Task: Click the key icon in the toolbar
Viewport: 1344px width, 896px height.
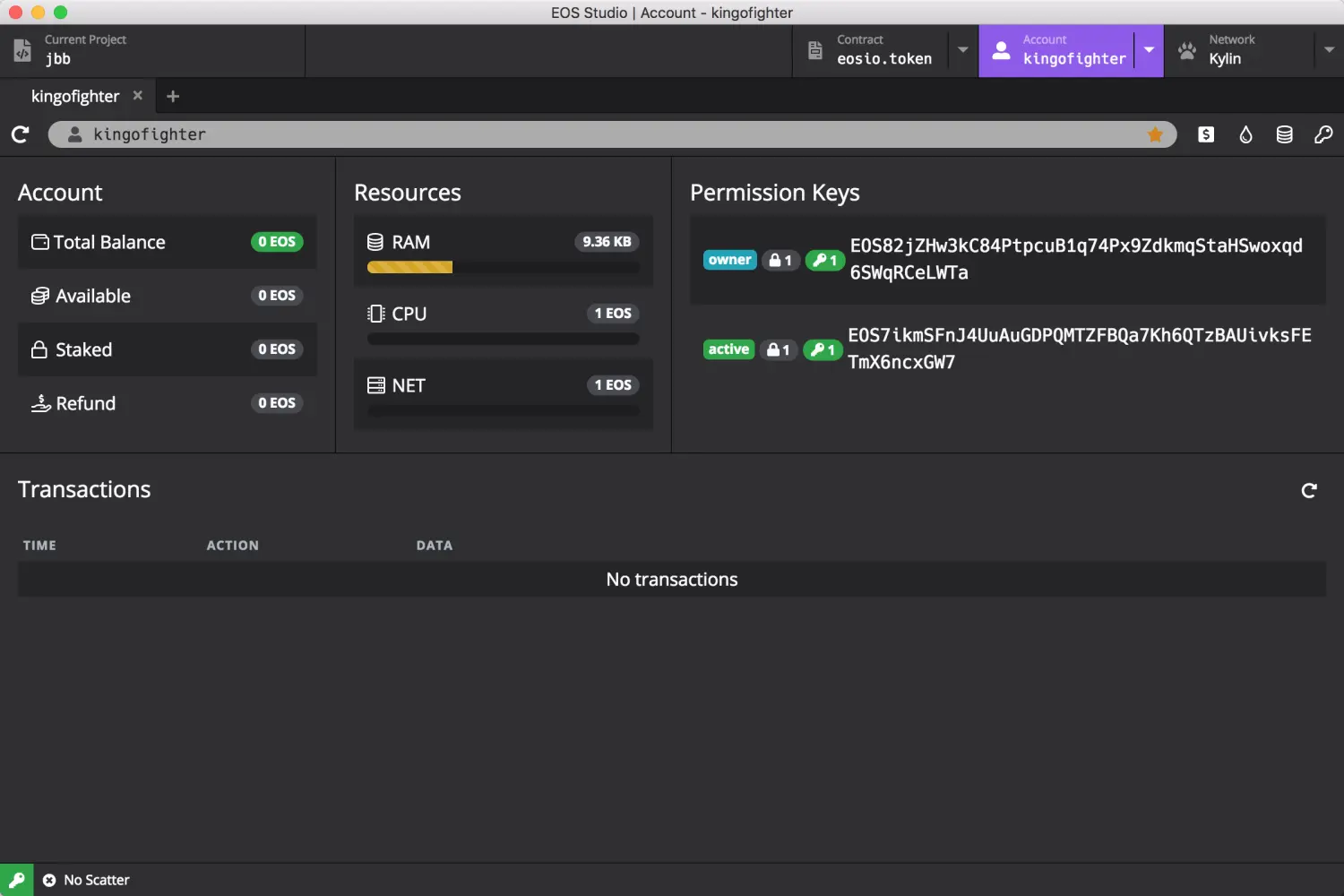Action: (x=1323, y=134)
